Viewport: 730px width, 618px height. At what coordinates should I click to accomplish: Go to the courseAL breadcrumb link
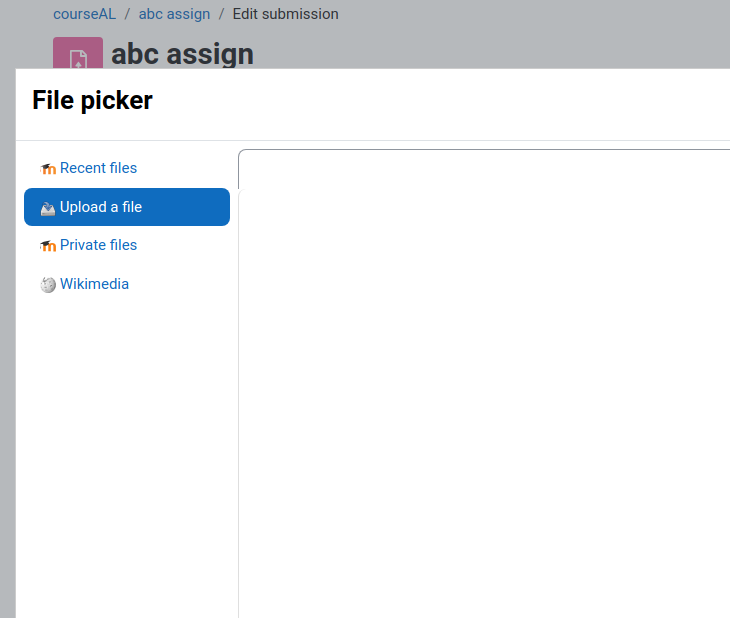[84, 14]
